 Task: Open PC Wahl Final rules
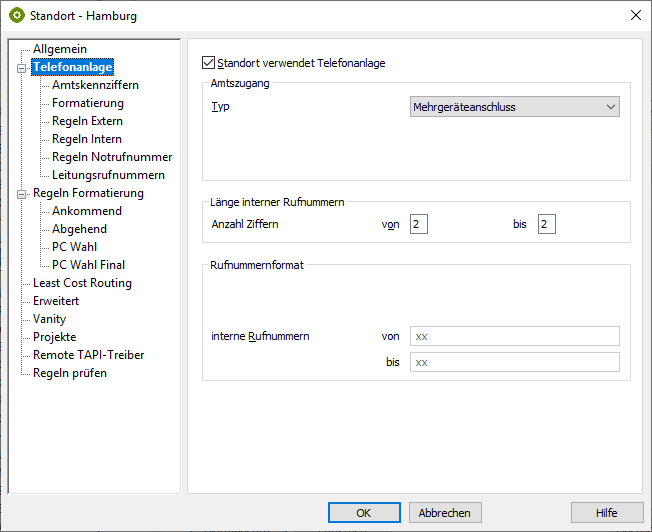(88, 265)
